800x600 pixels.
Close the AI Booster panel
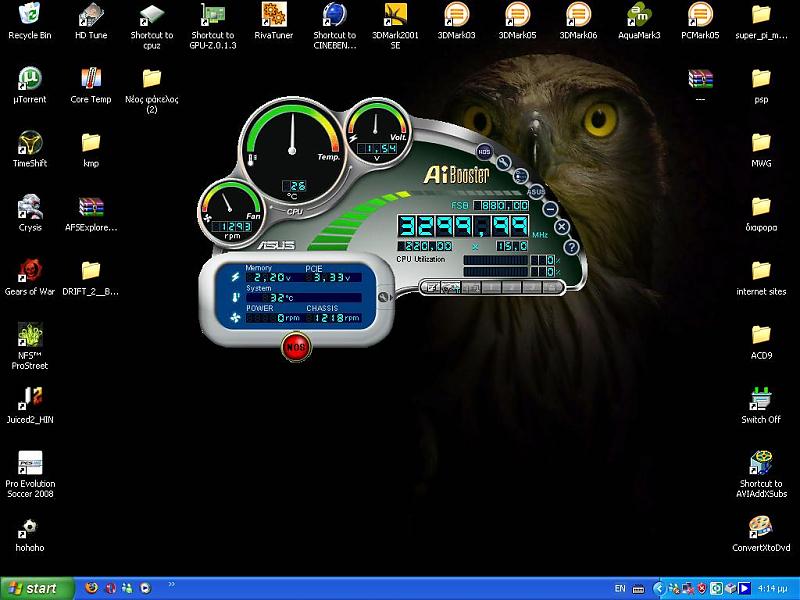[562, 227]
